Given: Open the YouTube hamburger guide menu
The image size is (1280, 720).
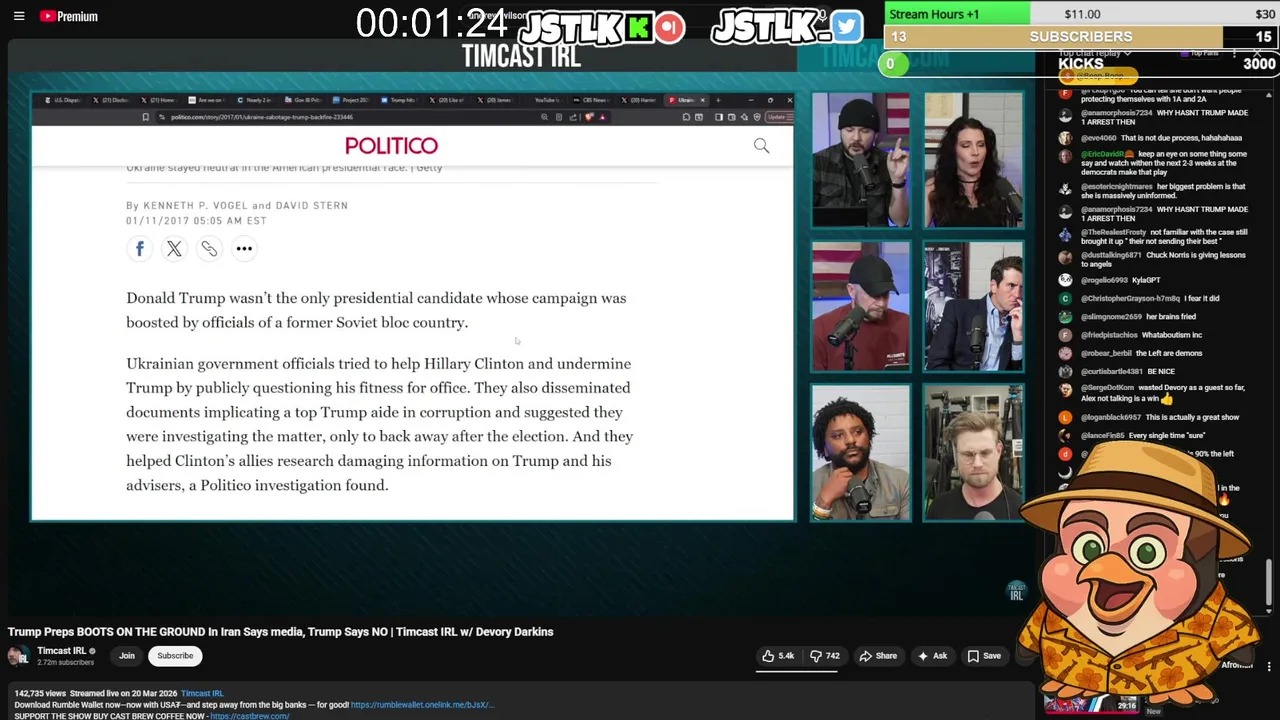Looking at the screenshot, I should pos(19,16).
